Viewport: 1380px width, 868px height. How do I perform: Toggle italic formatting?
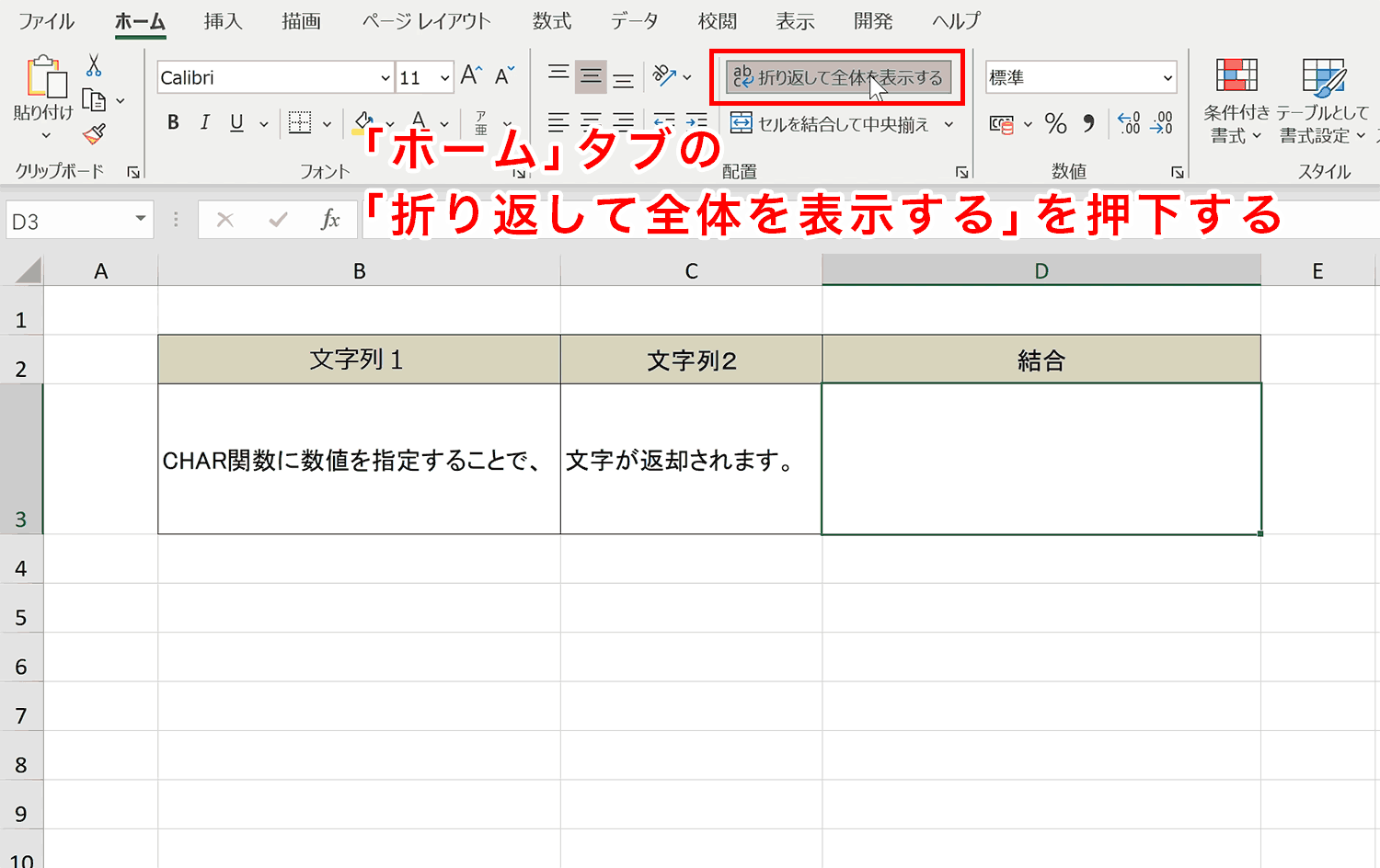tap(205, 122)
